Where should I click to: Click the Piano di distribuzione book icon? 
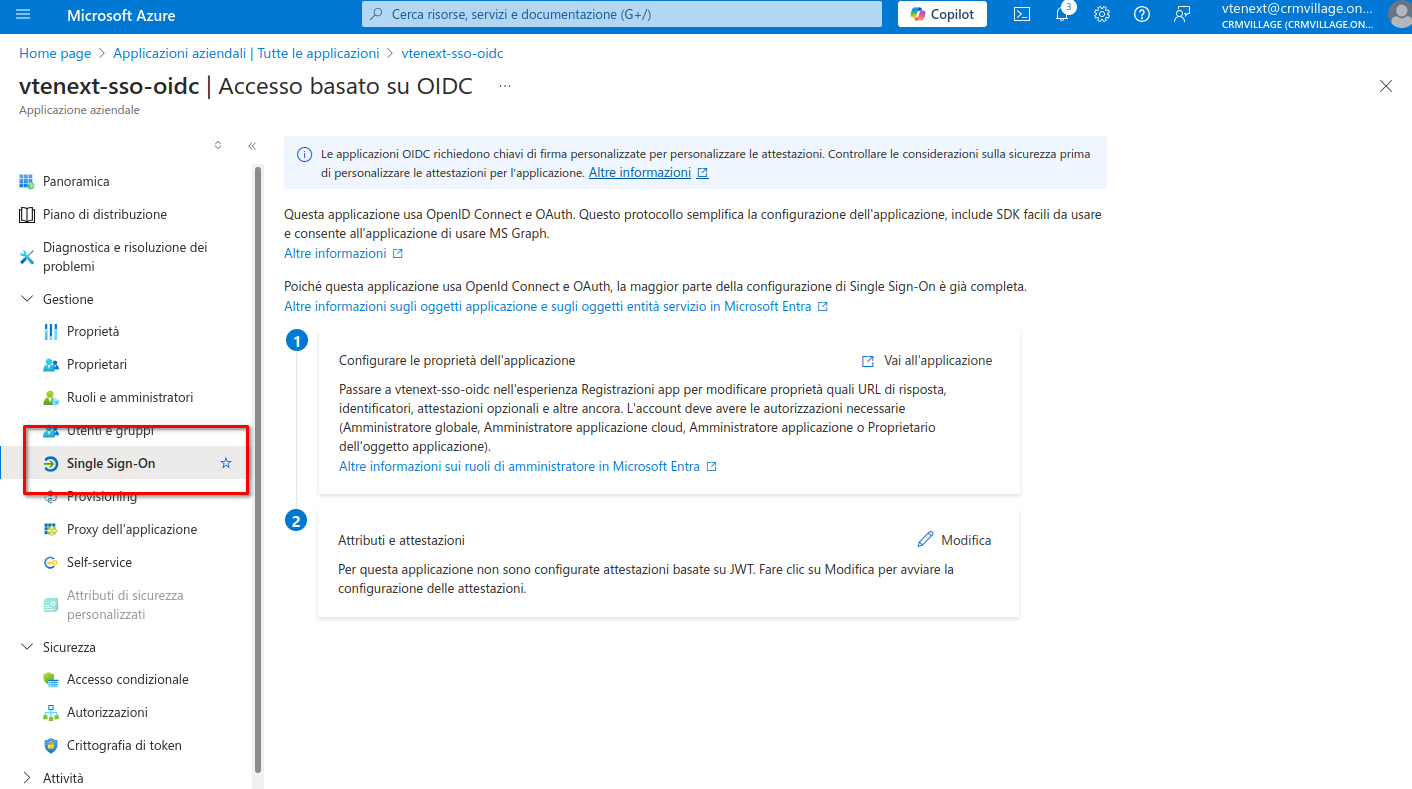[x=27, y=214]
